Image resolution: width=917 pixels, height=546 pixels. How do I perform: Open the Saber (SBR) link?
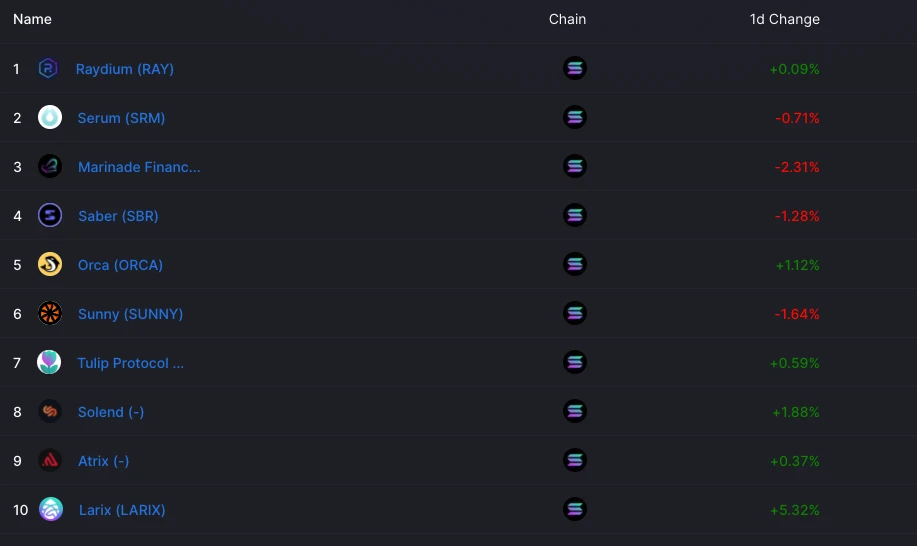click(118, 216)
